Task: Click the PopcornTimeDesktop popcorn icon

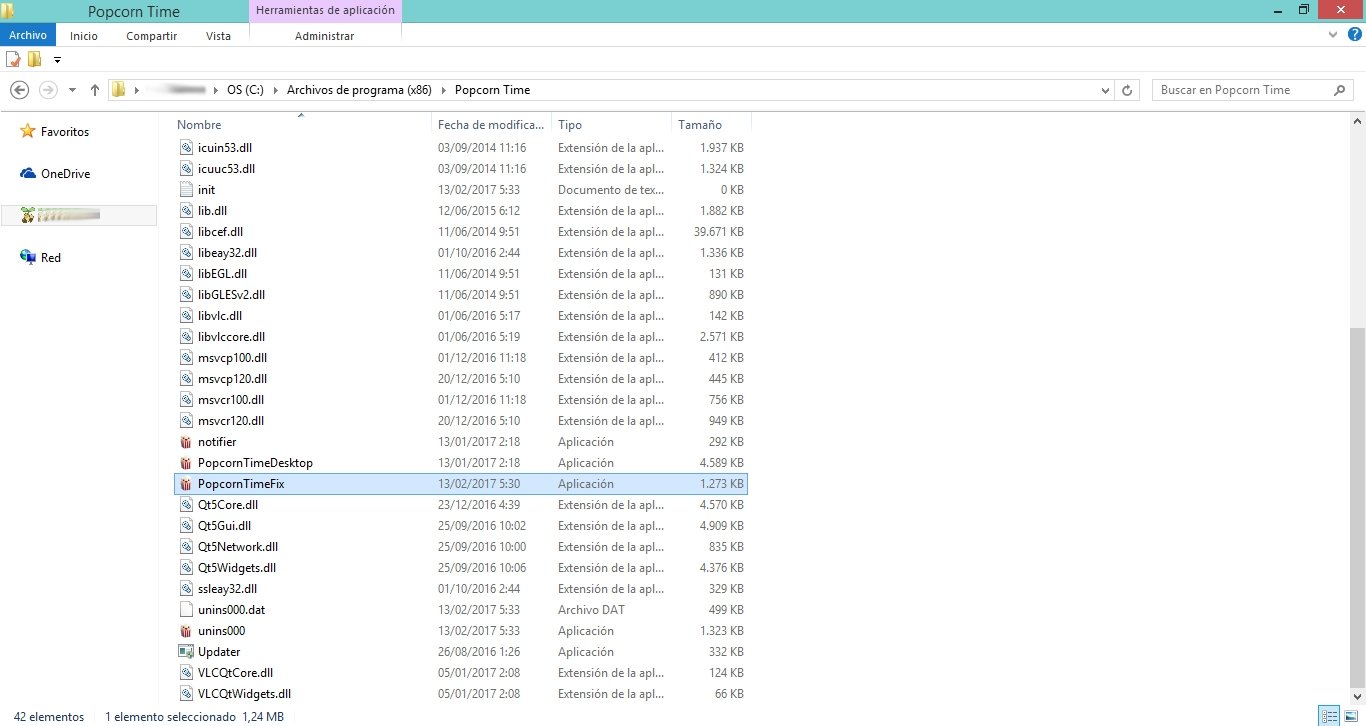Action: pyautogui.click(x=185, y=463)
